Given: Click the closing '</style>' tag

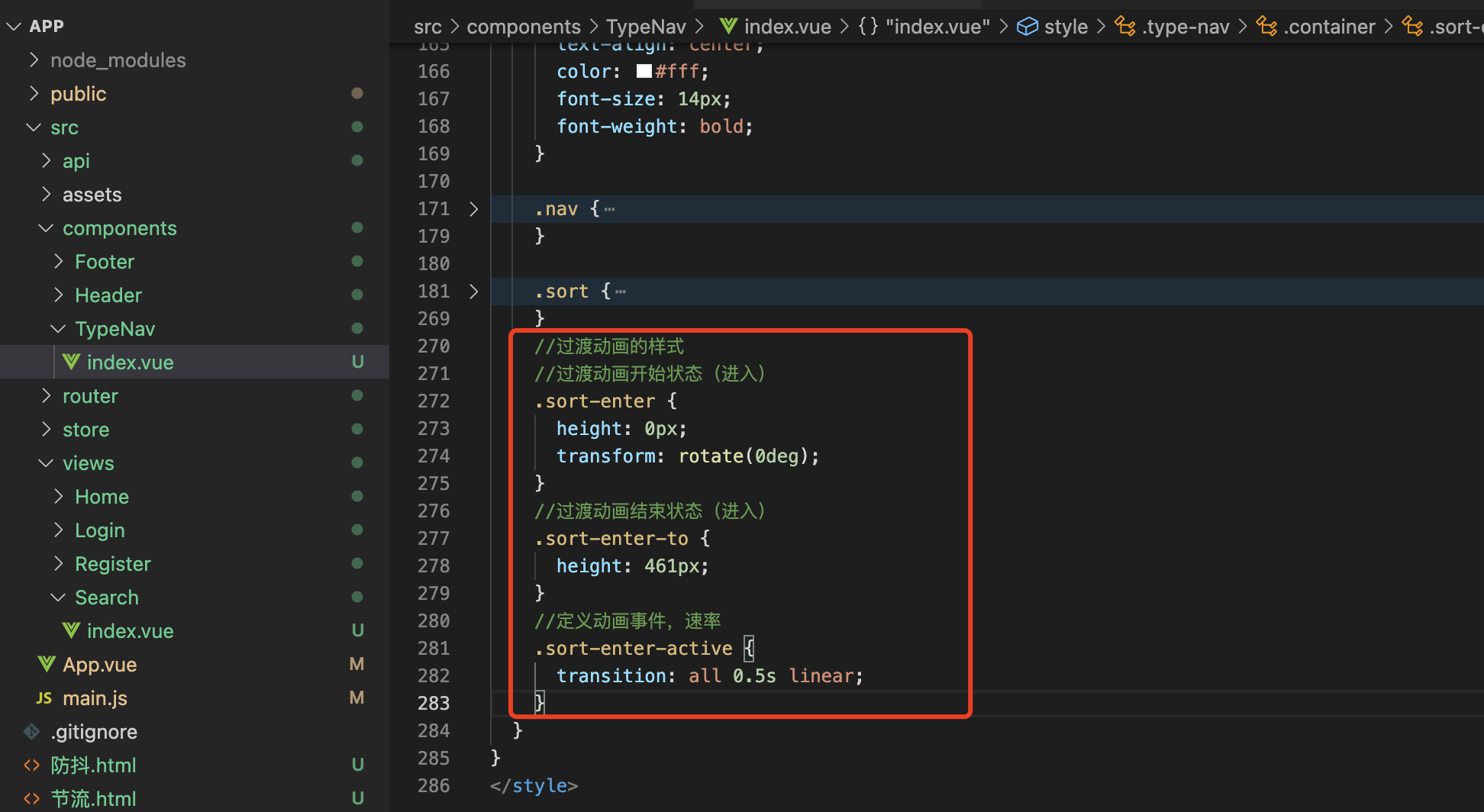Looking at the screenshot, I should click(x=534, y=786).
